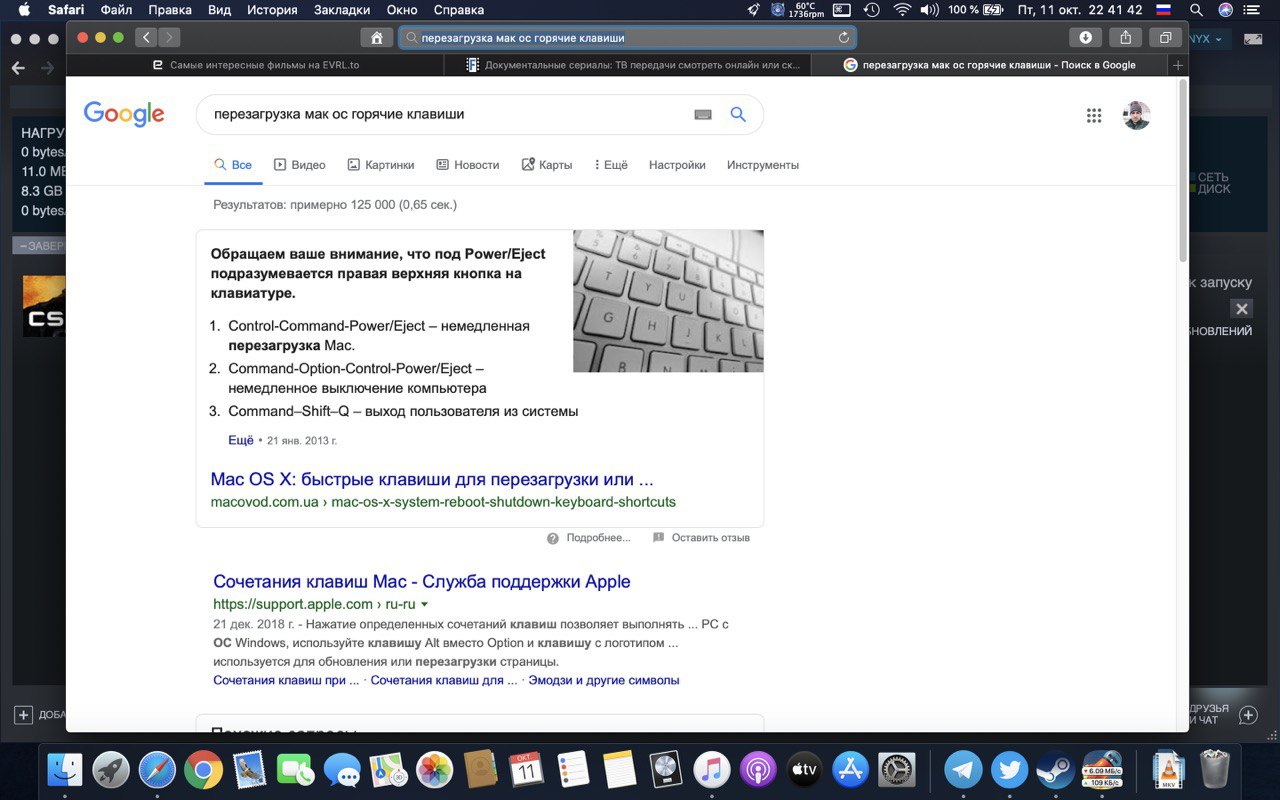Open the 'Закладки' menu
This screenshot has width=1280, height=800.
point(341,10)
